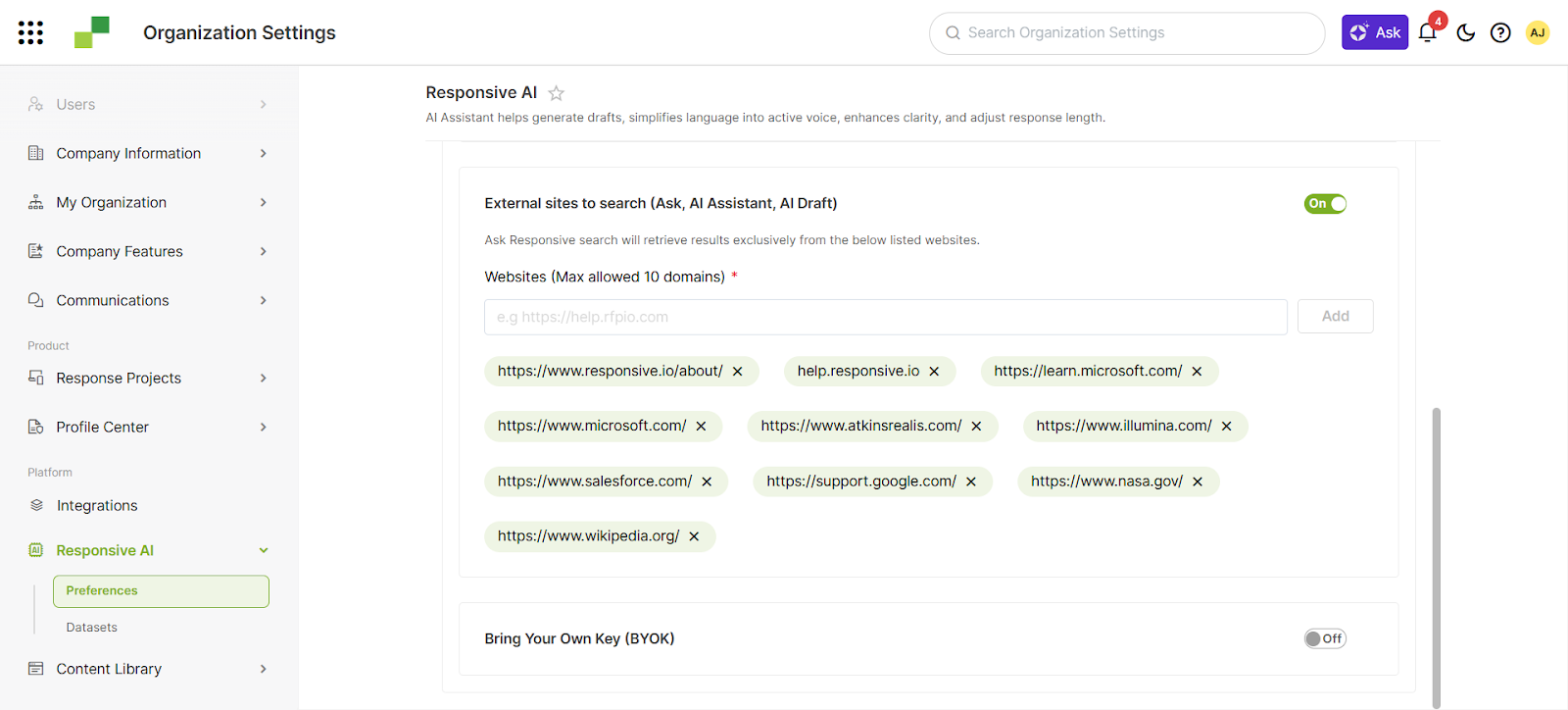Turn off External sites to search toggle

point(1325,204)
